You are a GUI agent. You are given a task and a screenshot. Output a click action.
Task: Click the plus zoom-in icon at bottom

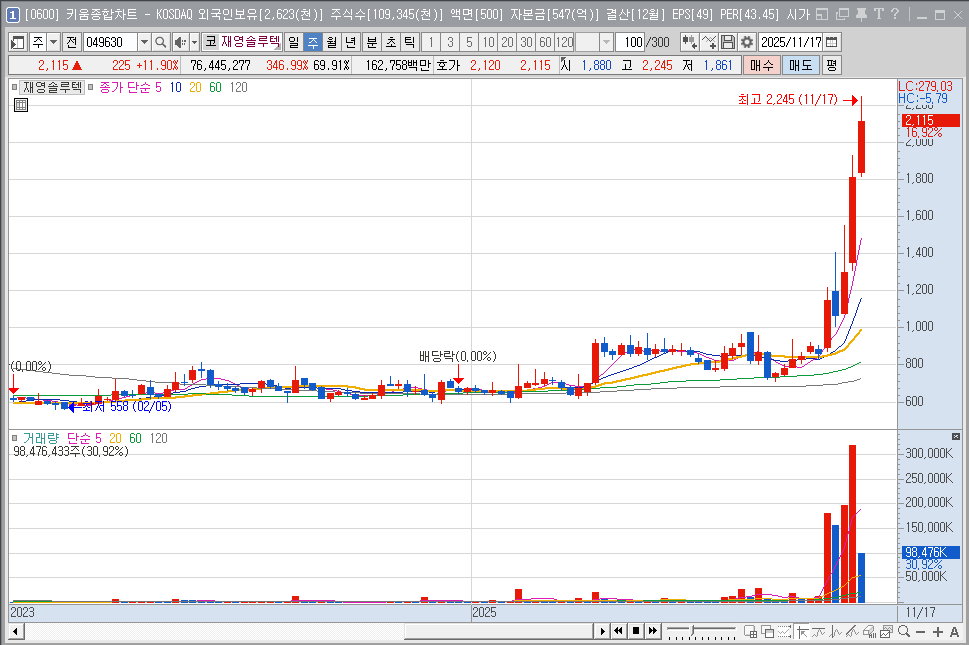937,631
